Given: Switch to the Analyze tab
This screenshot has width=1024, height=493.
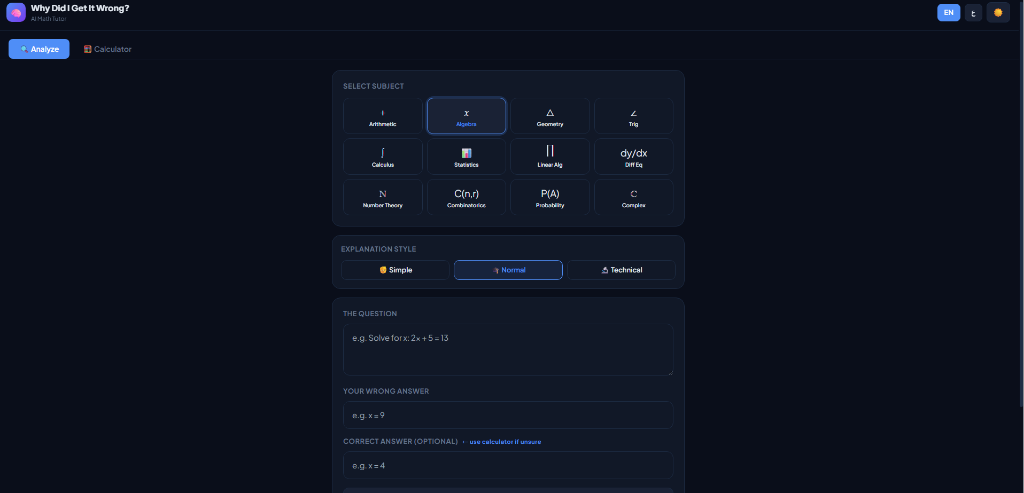Looking at the screenshot, I should [39, 49].
